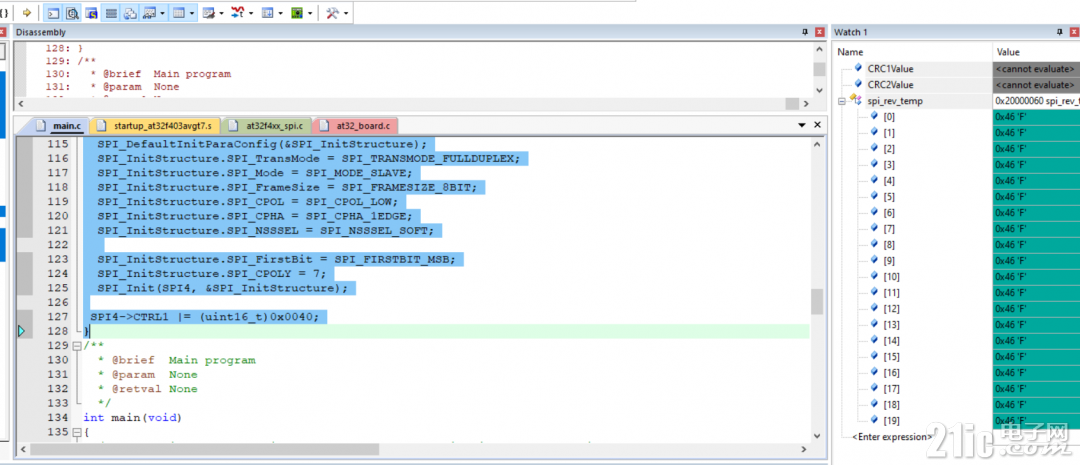
Task: Click the editor horizontal scrollbar thumb
Action: [205, 449]
